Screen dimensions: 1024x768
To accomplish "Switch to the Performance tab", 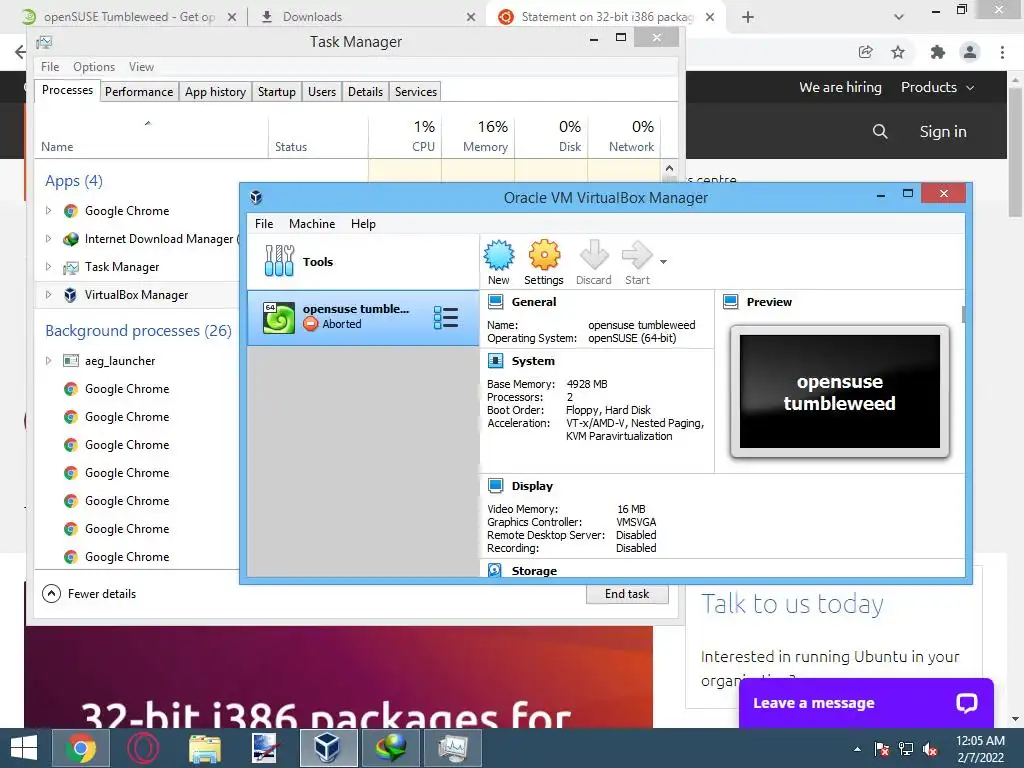I will pyautogui.click(x=138, y=91).
